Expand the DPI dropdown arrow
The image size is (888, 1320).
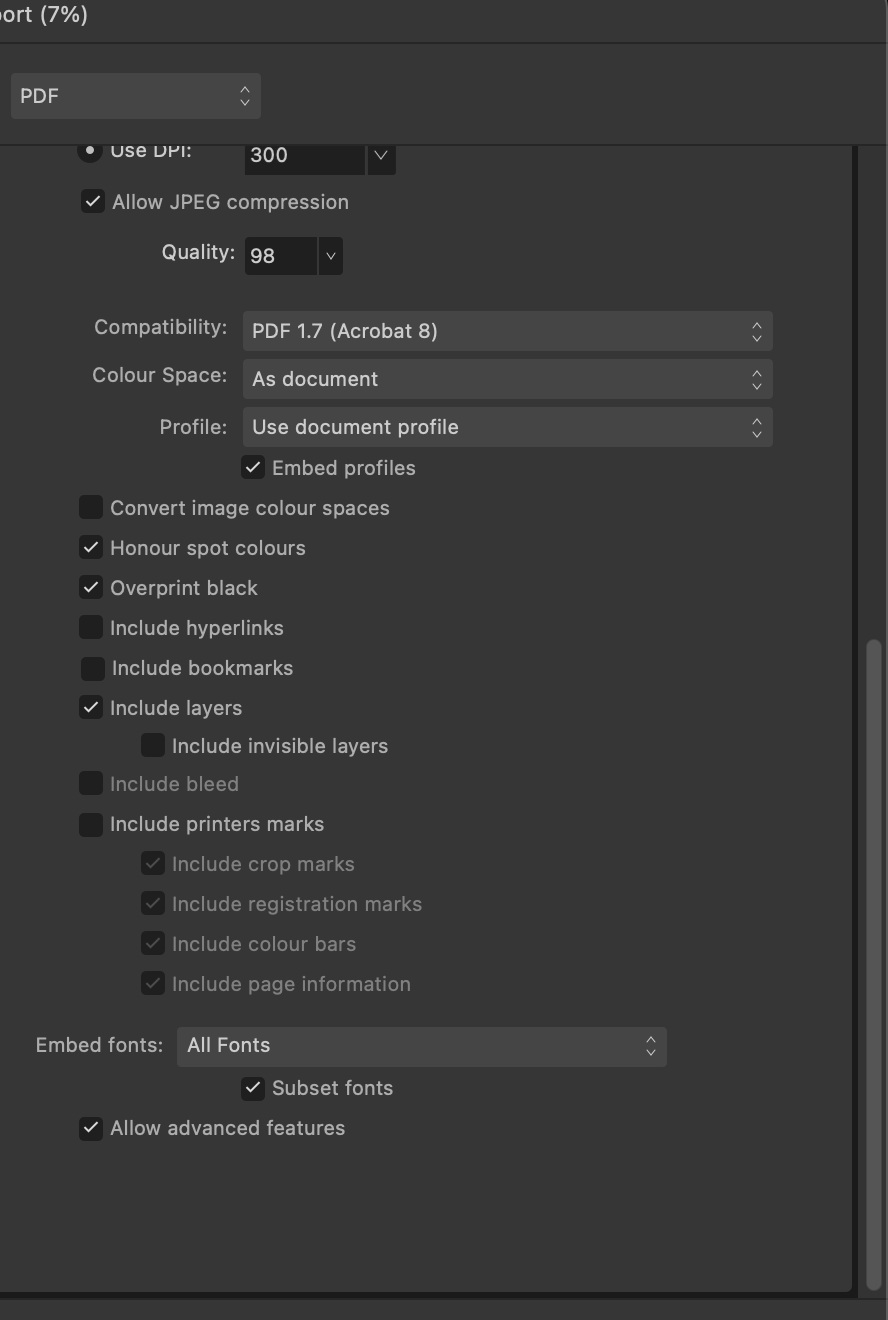pos(381,155)
